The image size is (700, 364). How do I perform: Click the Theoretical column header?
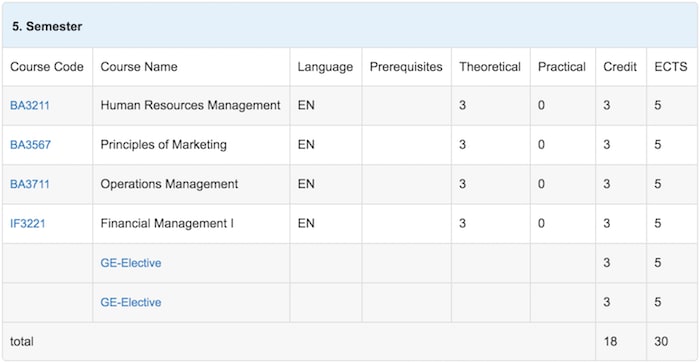pos(490,67)
